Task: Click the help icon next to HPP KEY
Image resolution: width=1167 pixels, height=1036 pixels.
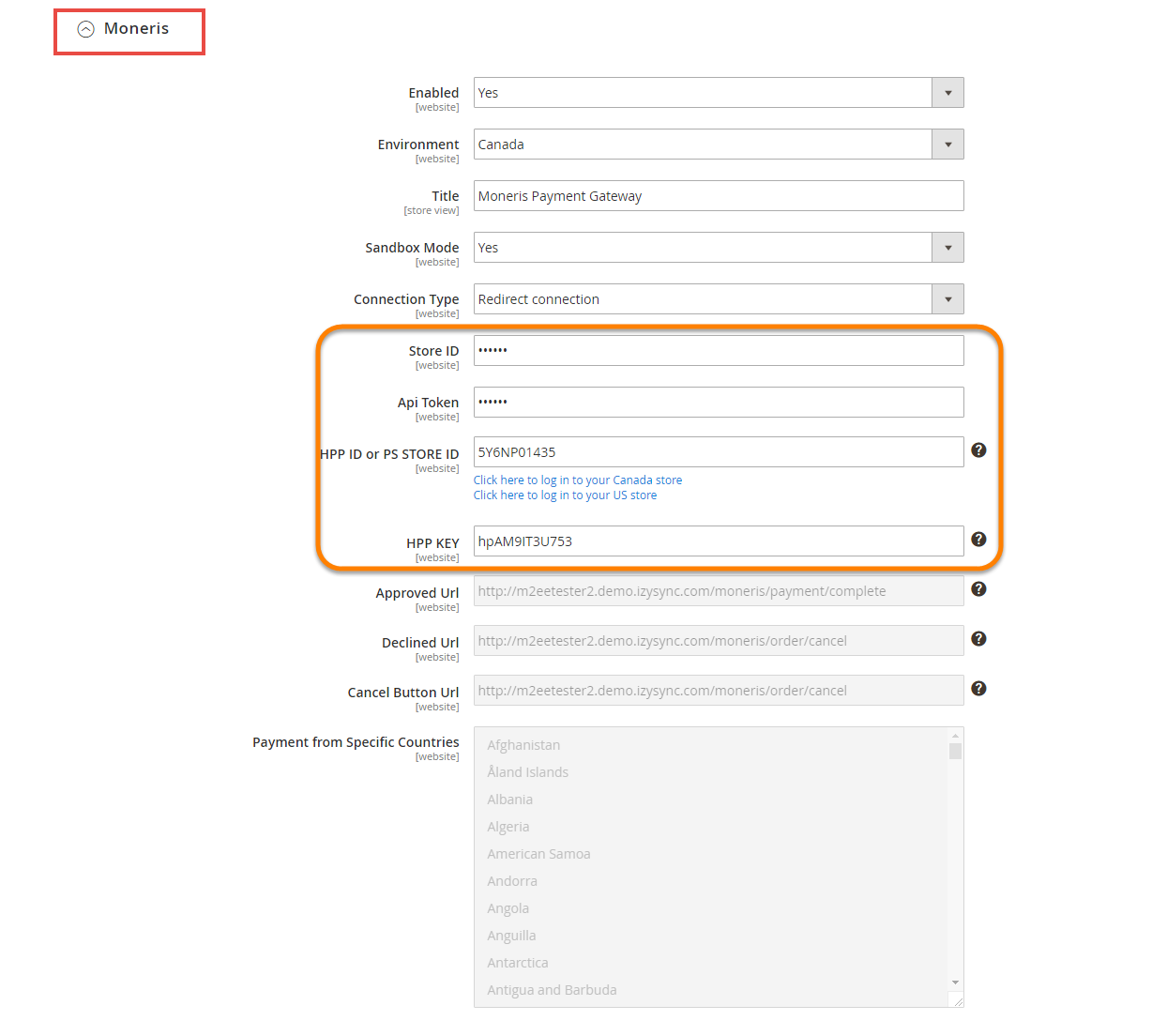Action: click(x=978, y=540)
